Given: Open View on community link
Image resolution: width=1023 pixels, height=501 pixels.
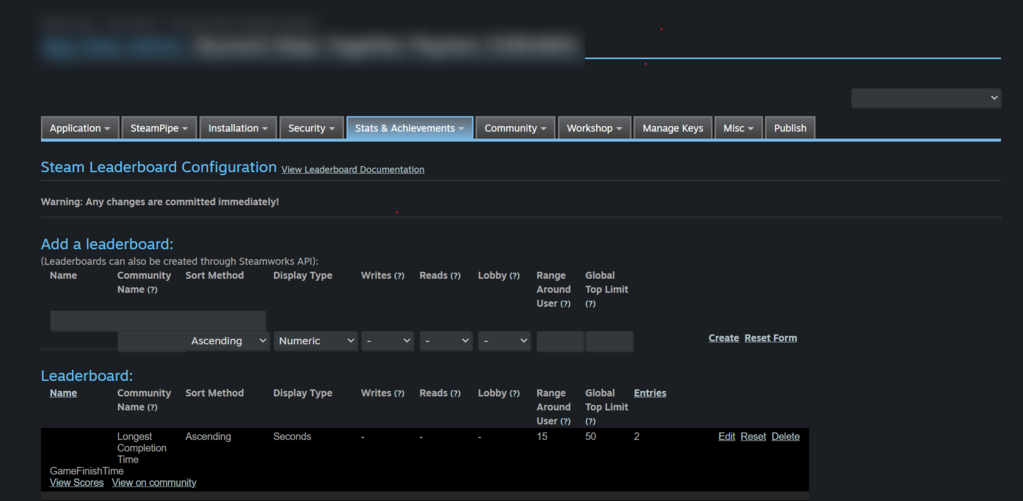Looking at the screenshot, I should [154, 483].
